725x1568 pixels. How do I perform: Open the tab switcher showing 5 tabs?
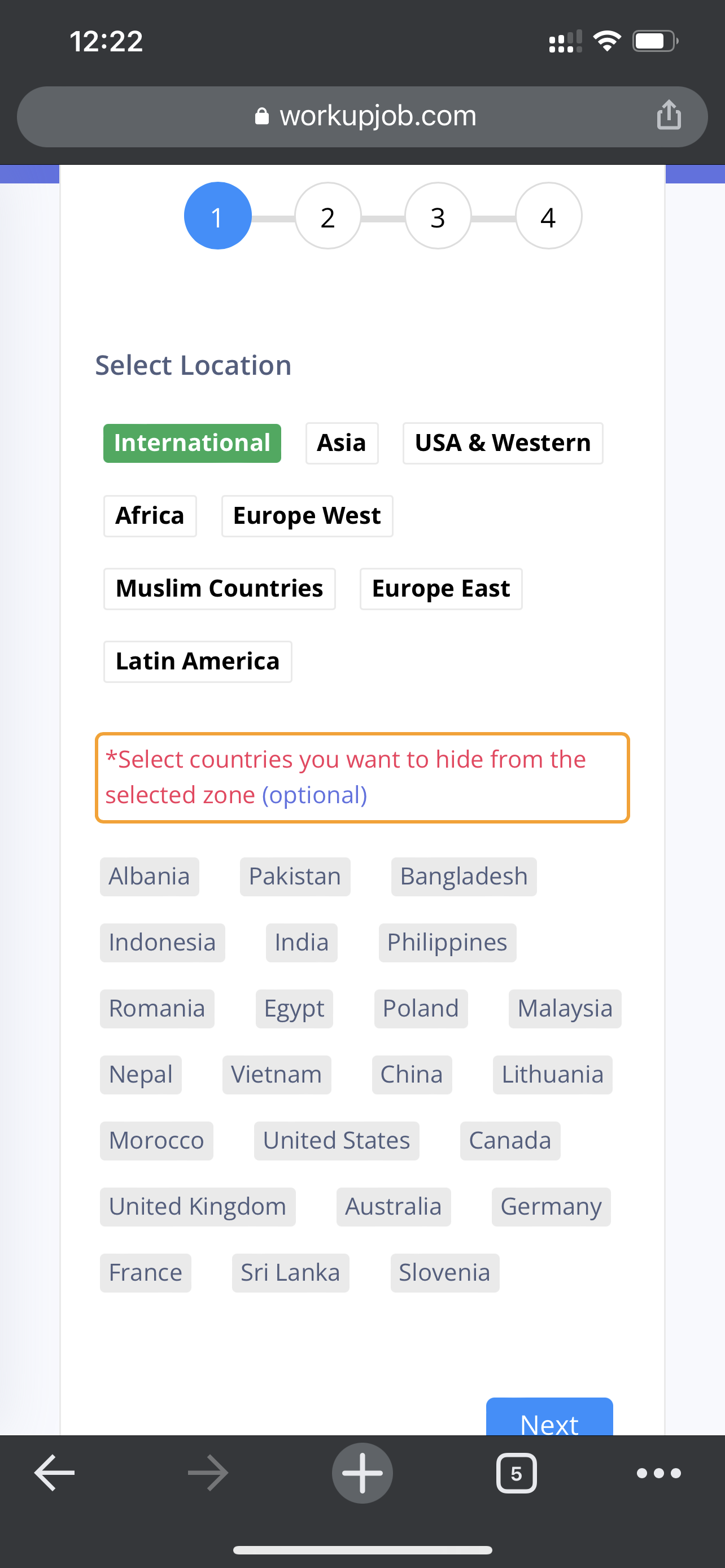coord(516,1473)
